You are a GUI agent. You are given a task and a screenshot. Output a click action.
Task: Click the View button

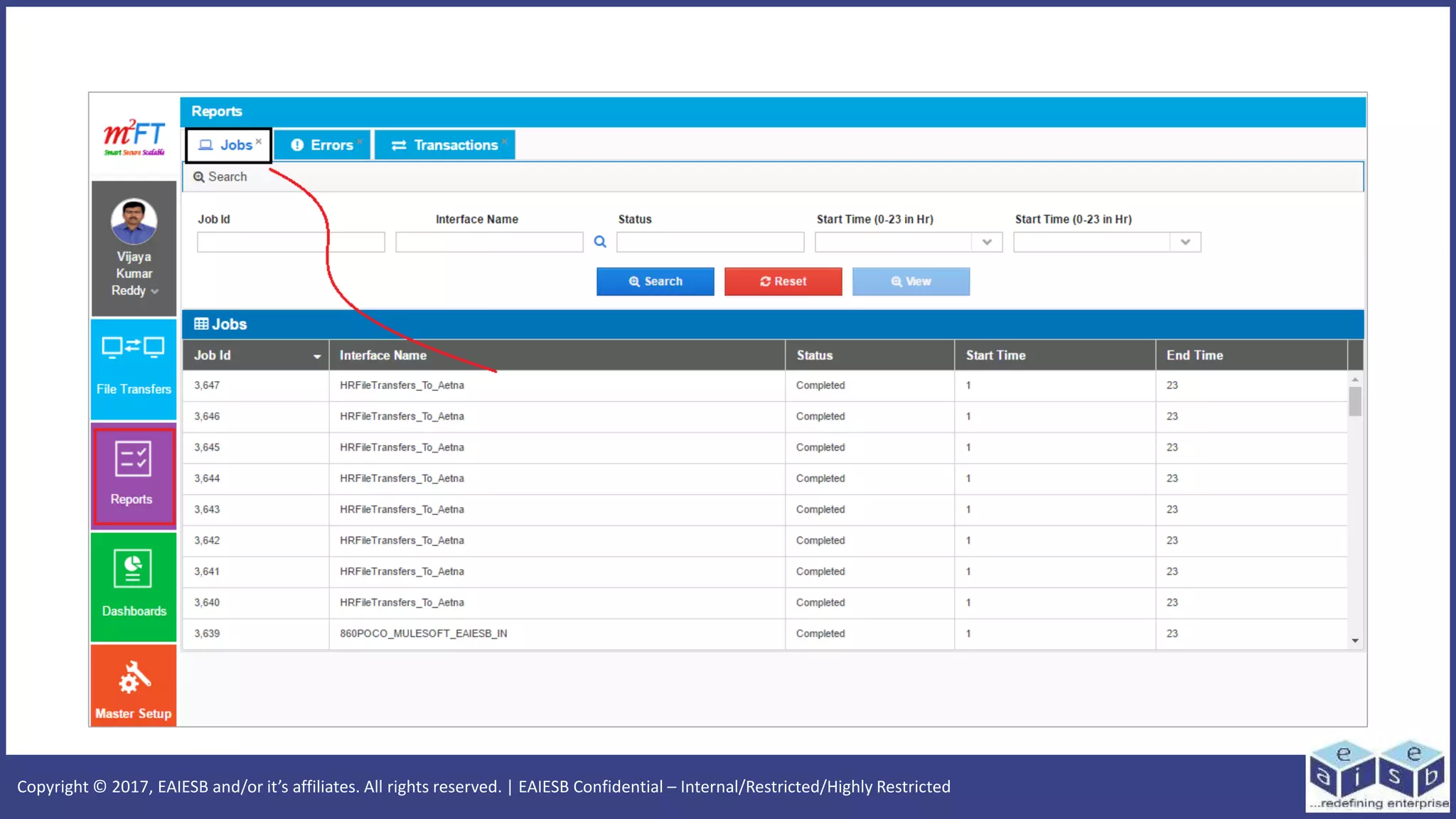pyautogui.click(x=911, y=282)
